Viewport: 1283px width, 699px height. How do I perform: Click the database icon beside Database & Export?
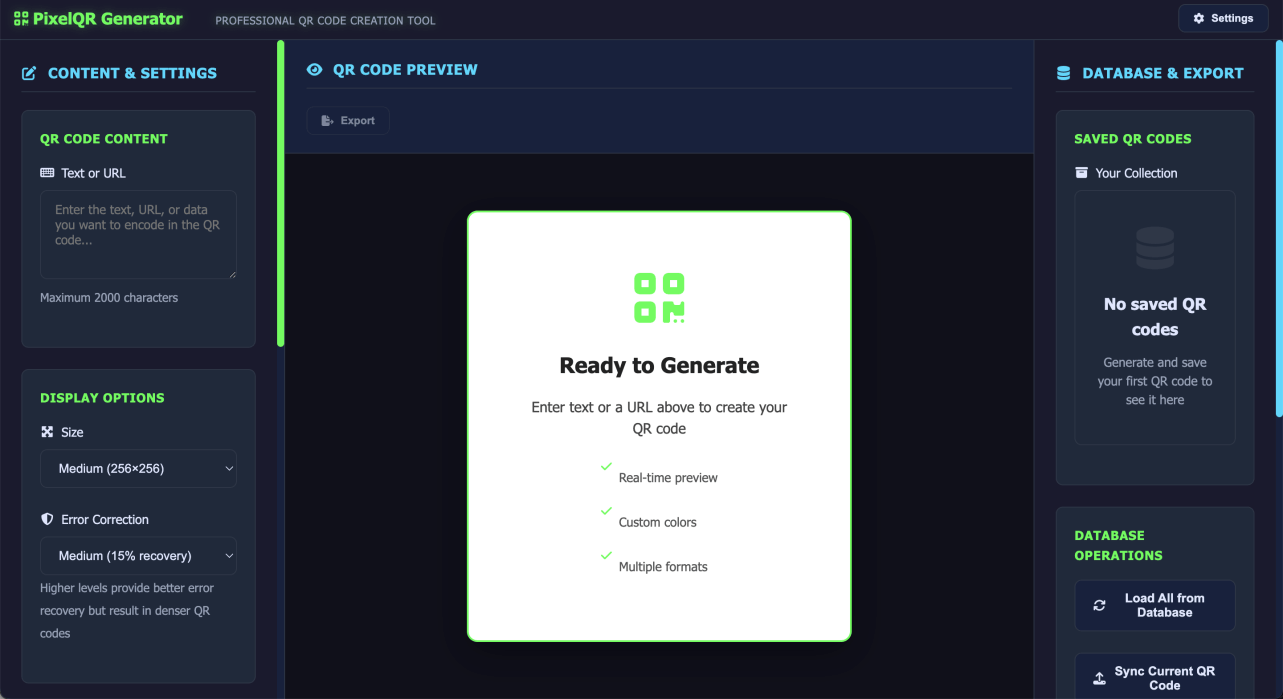1063,73
